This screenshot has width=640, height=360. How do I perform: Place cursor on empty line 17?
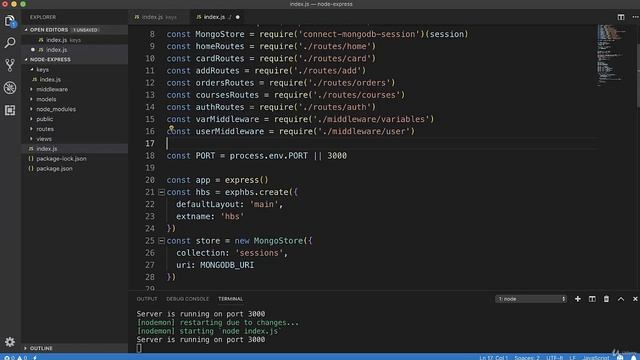[x=382, y=143]
